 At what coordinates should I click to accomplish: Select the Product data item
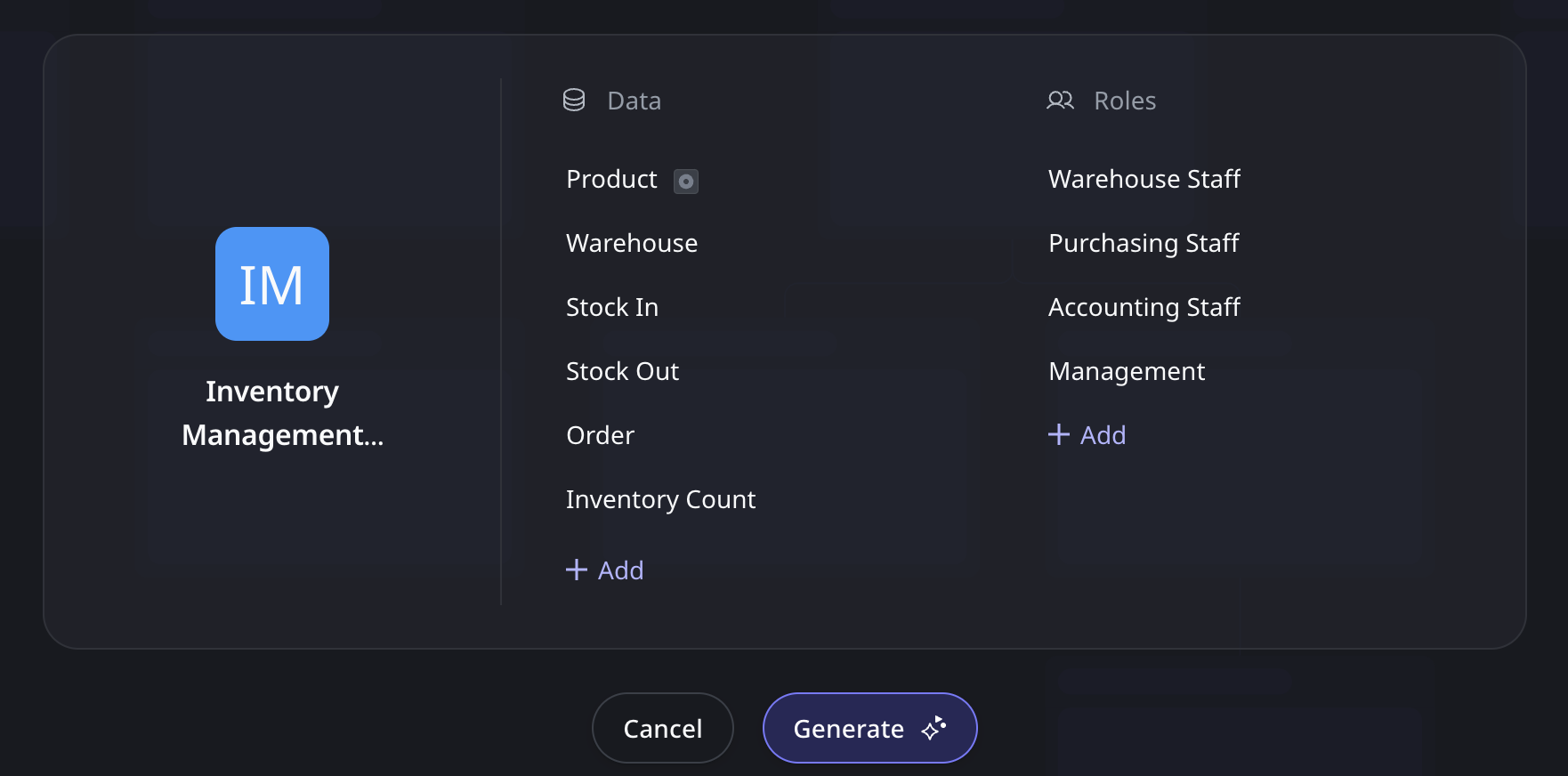point(611,180)
